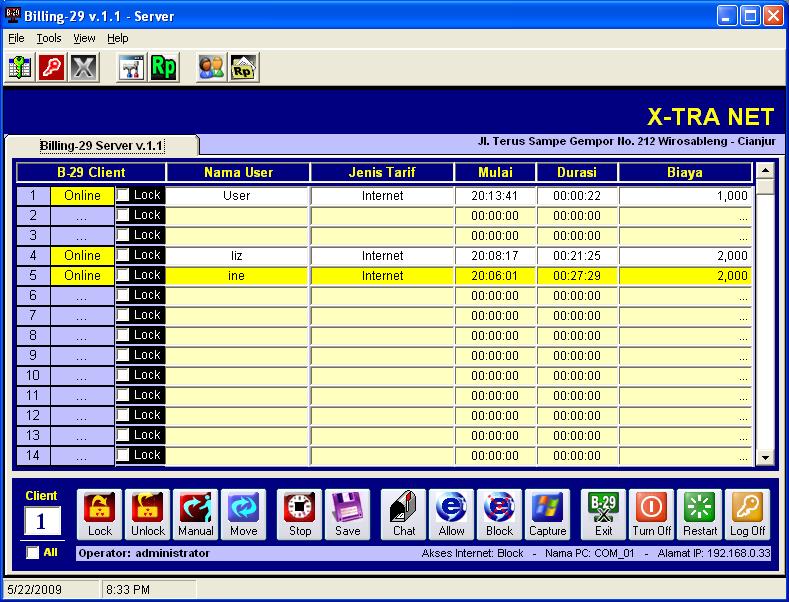
Task: Select client row number 10
Action: click(33, 375)
